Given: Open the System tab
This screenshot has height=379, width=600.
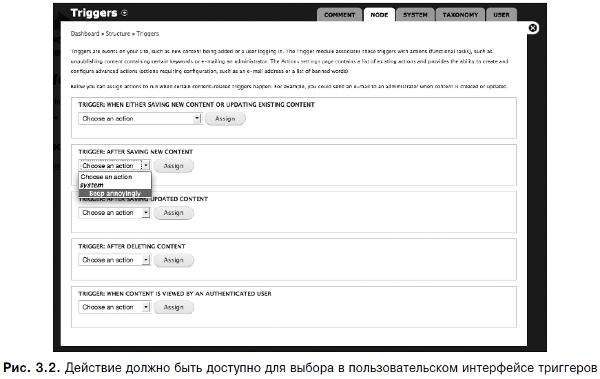Looking at the screenshot, I should point(415,15).
